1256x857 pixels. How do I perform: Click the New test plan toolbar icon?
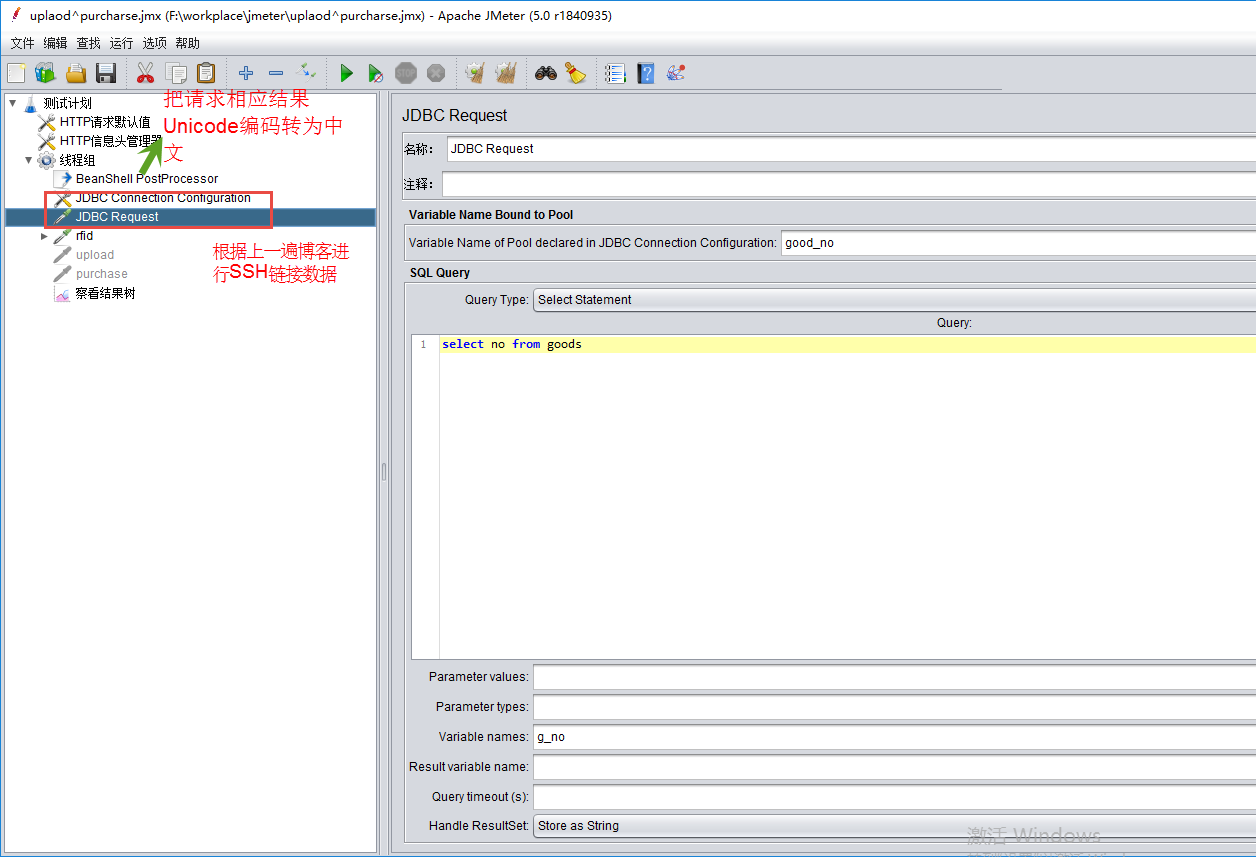(16, 73)
